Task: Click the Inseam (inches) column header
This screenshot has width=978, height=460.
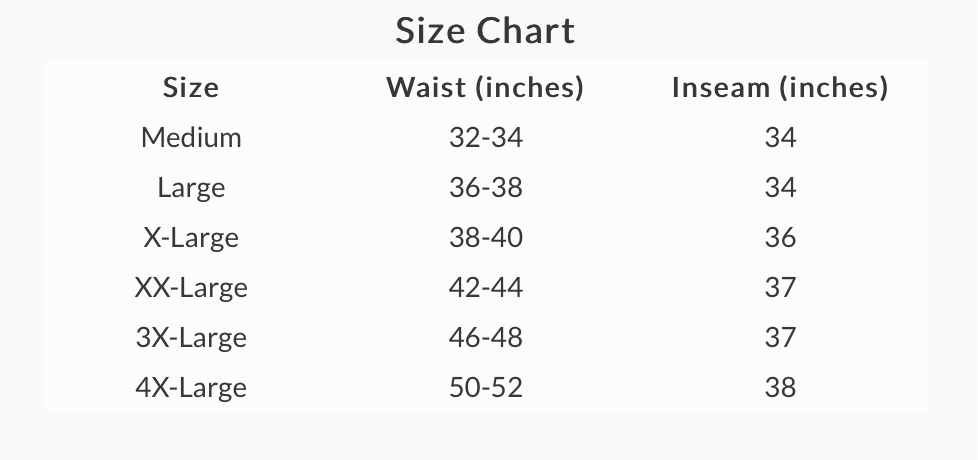Action: pos(780,87)
